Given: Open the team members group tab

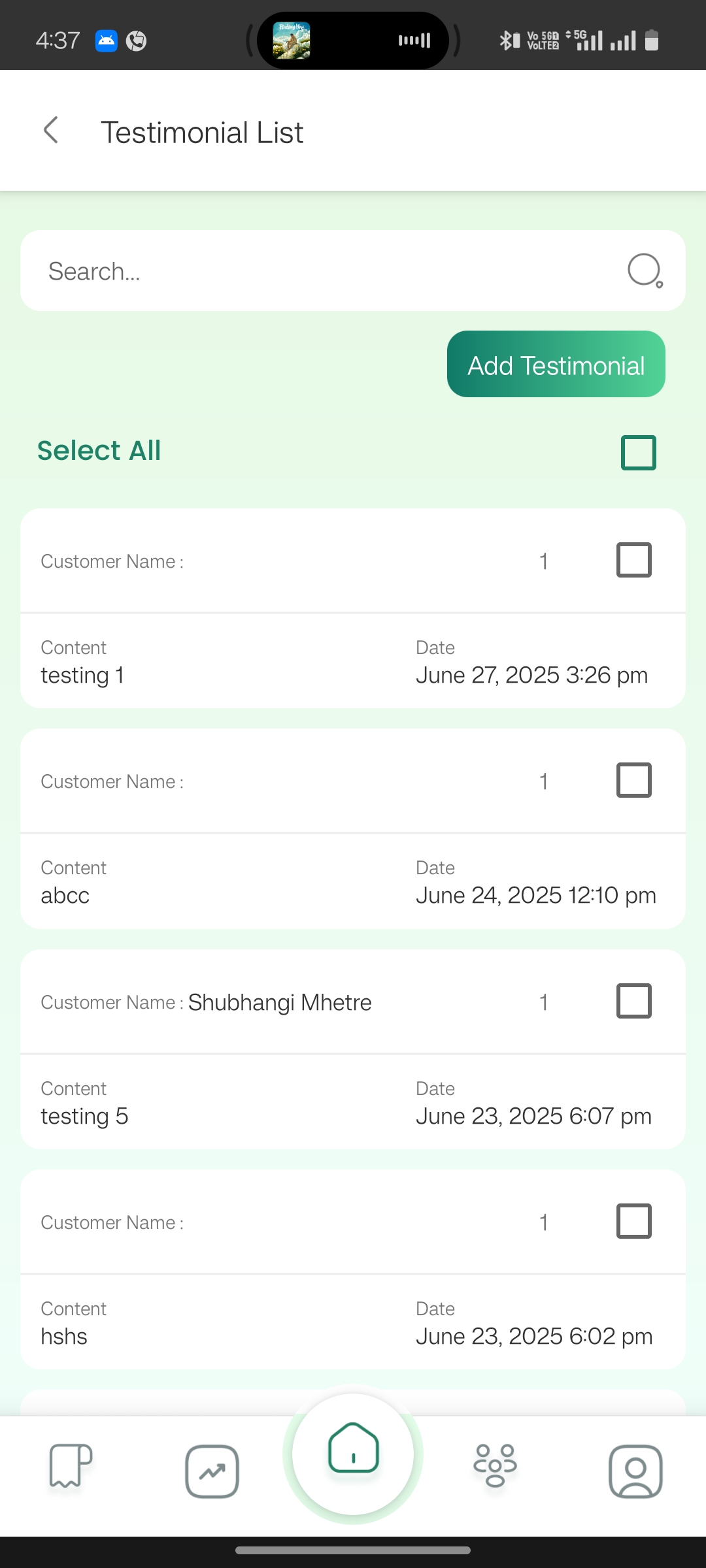Looking at the screenshot, I should click(495, 1465).
